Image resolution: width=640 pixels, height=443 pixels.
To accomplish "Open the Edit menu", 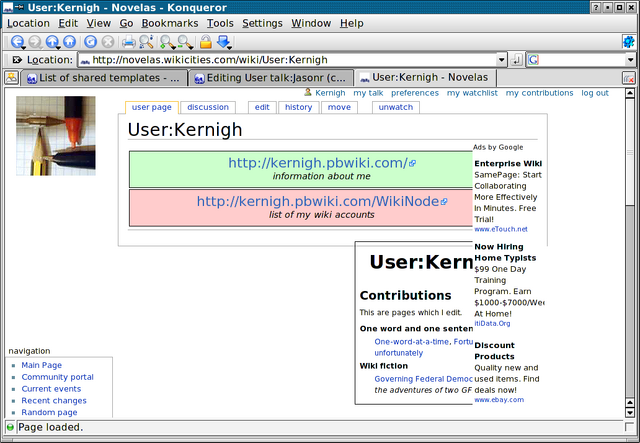I will (68, 23).
